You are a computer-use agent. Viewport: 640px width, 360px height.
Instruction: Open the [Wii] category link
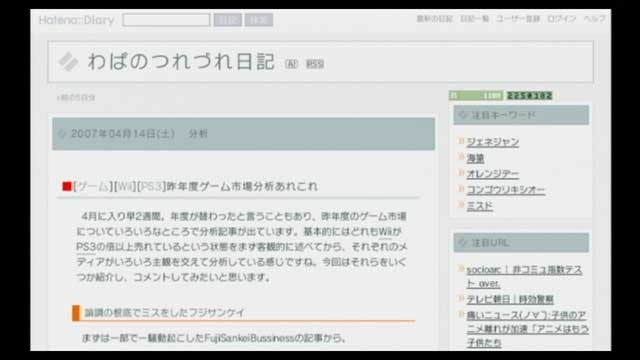coord(125,186)
